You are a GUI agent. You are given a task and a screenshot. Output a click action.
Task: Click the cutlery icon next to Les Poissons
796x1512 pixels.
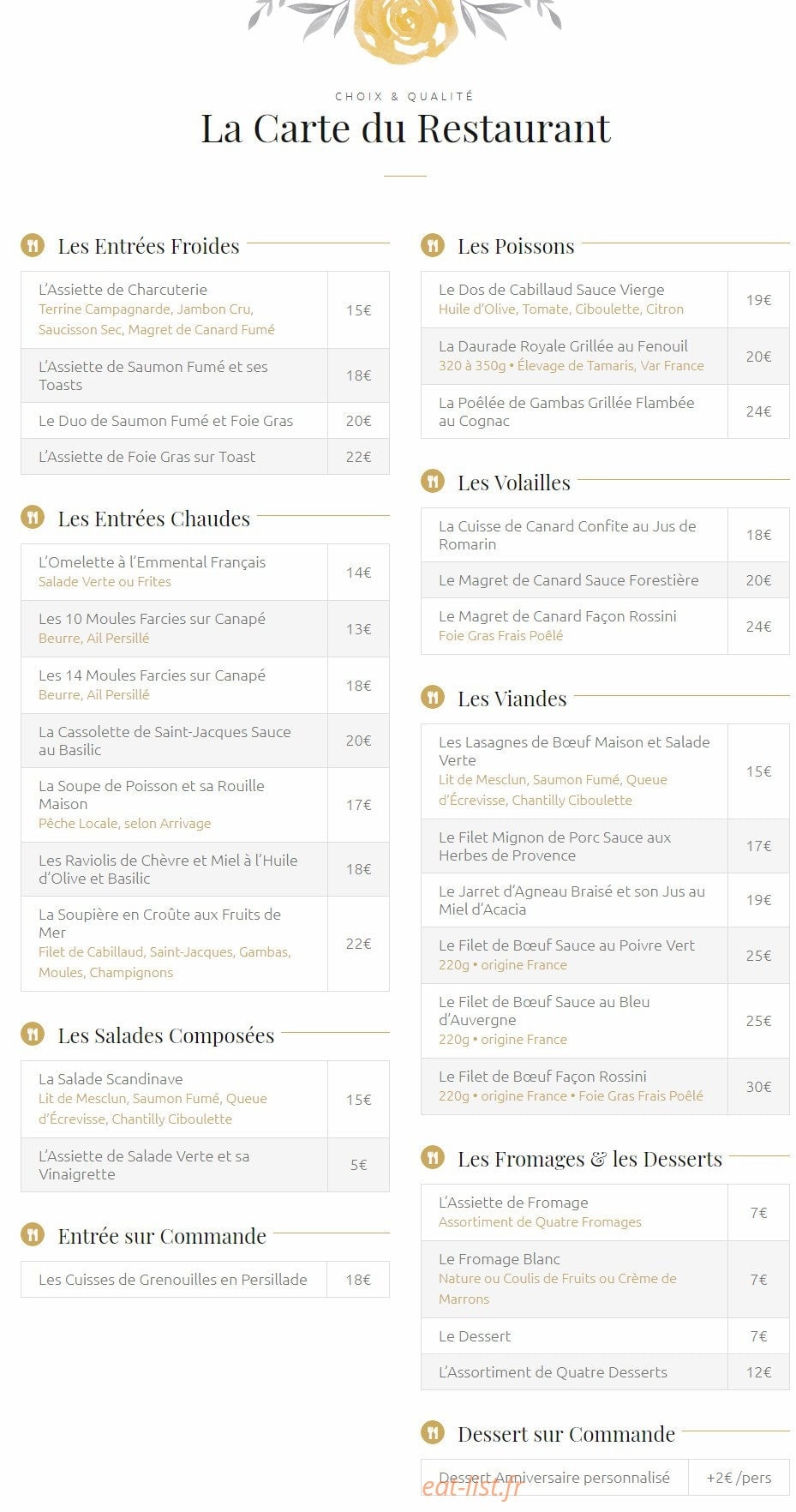click(433, 246)
